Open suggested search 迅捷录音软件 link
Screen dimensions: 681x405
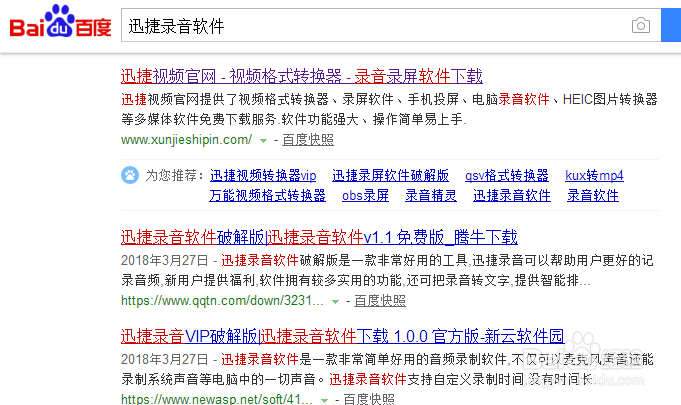(x=512, y=195)
